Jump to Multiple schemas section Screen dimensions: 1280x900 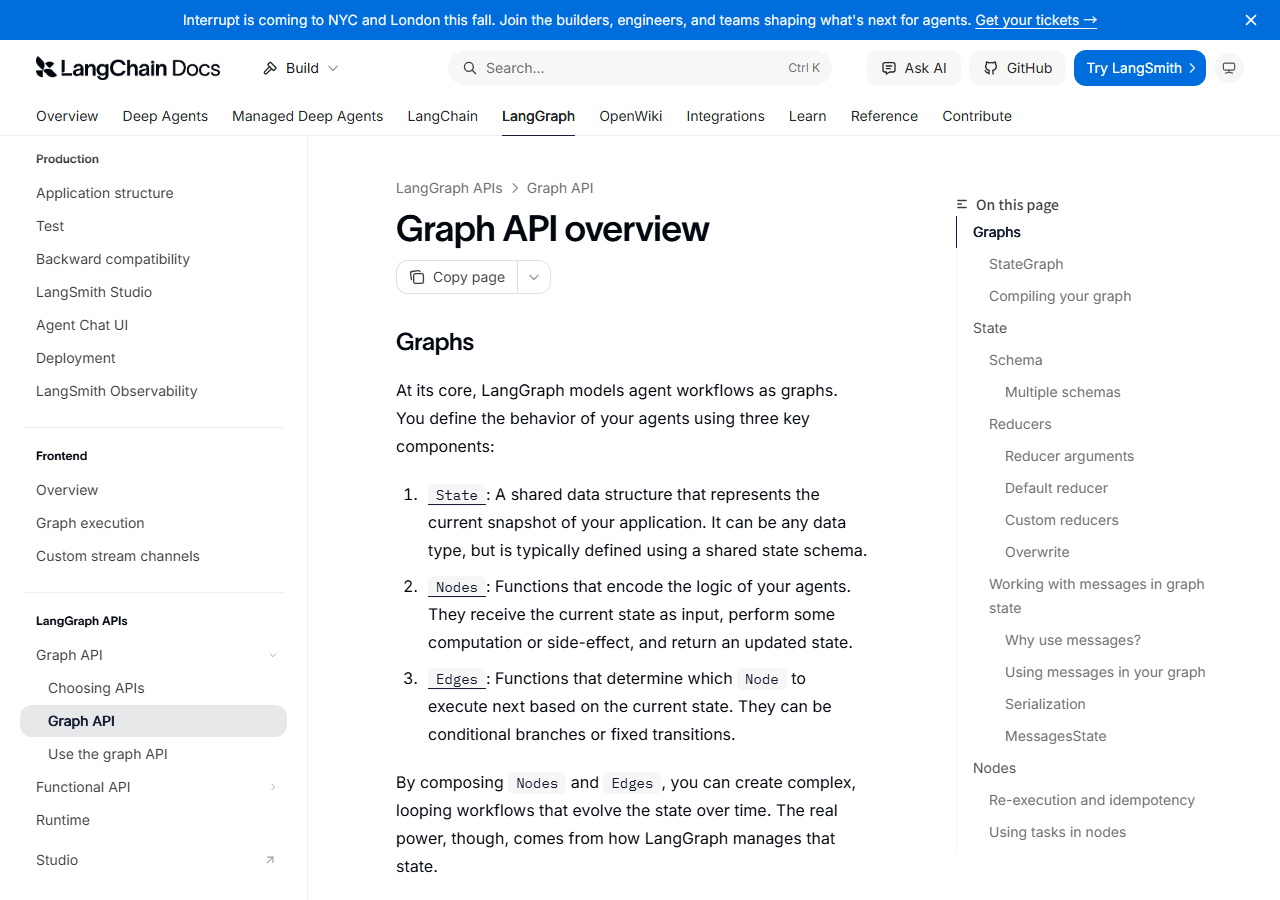pos(1063,392)
